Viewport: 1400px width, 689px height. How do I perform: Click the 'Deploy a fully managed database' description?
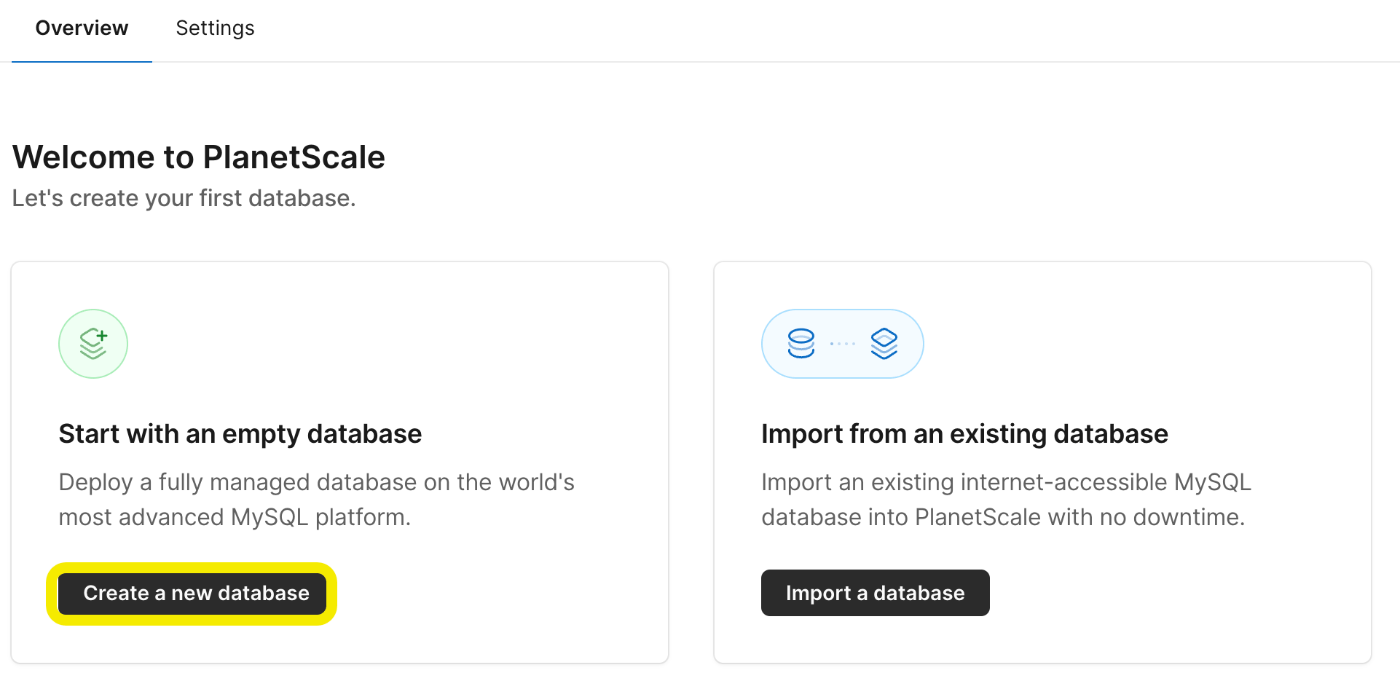317,500
